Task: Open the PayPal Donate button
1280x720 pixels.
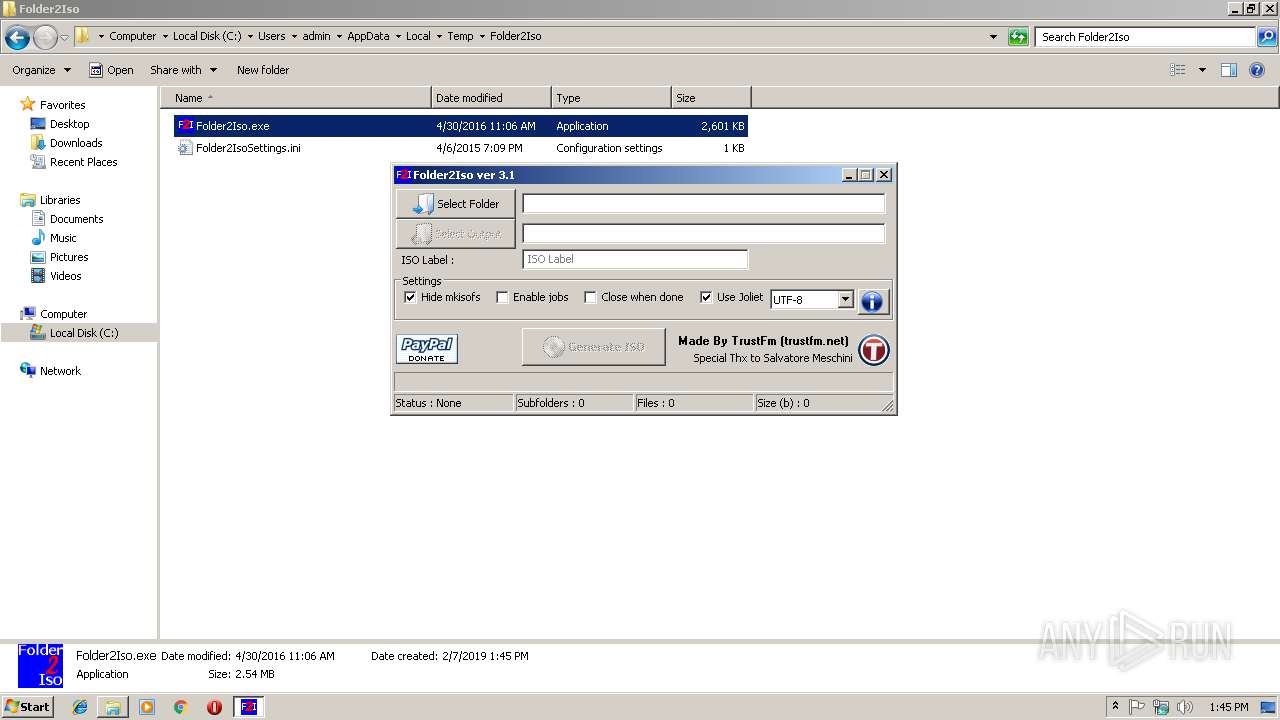Action: (x=427, y=349)
